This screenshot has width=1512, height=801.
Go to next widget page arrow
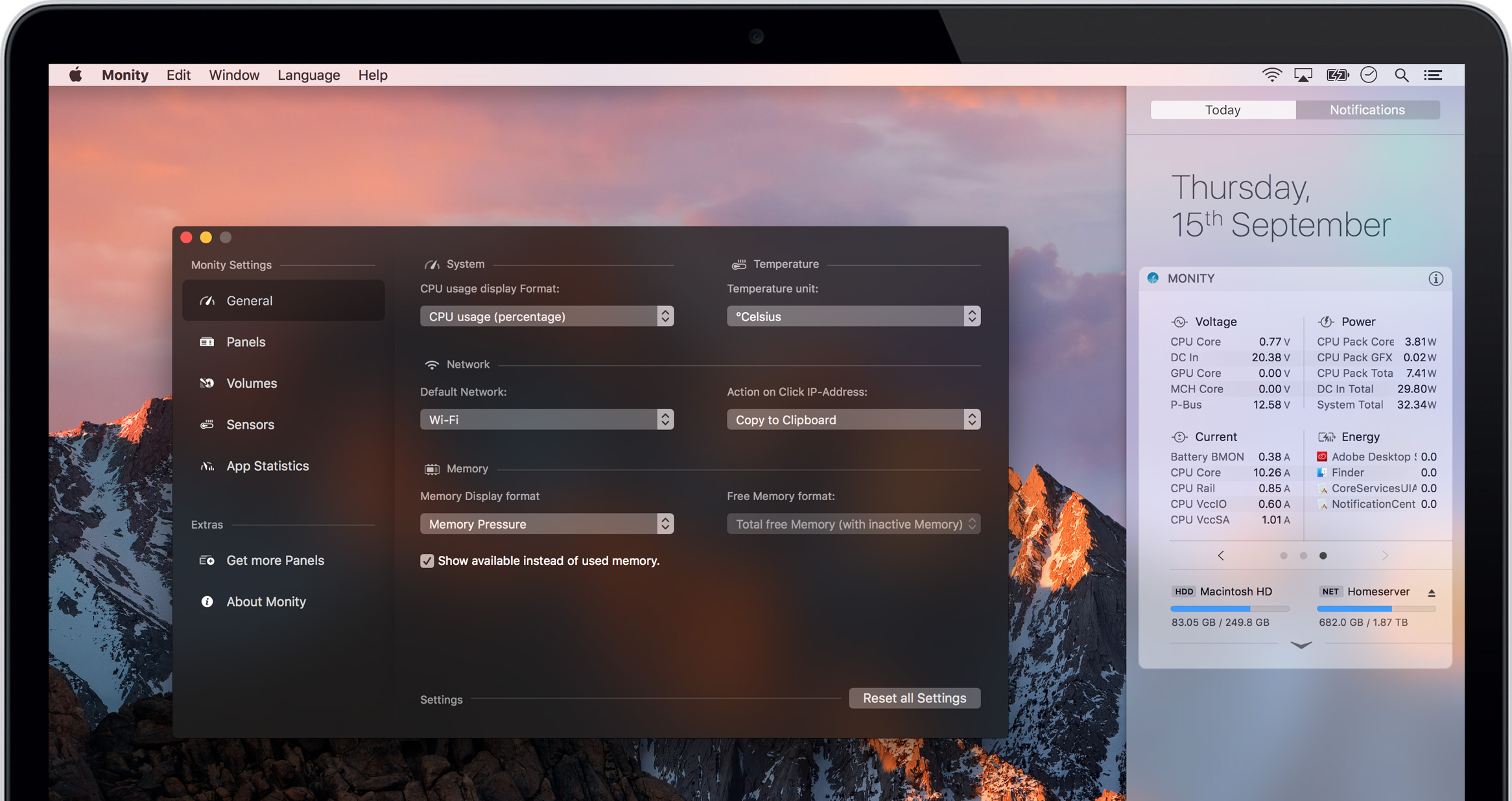point(1384,556)
